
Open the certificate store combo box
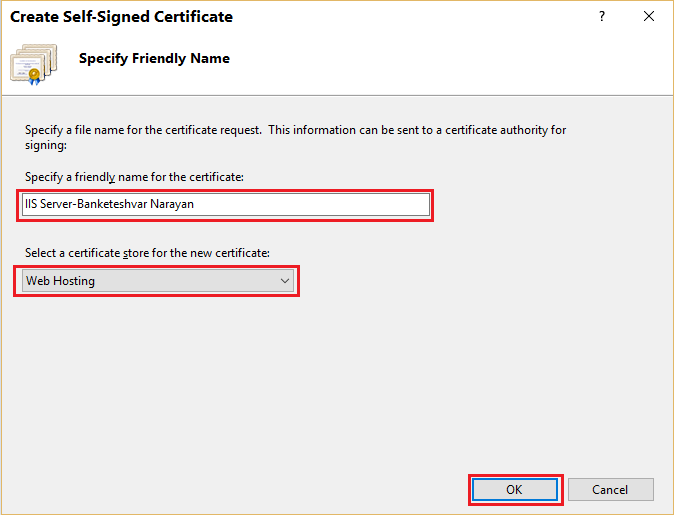coord(158,281)
